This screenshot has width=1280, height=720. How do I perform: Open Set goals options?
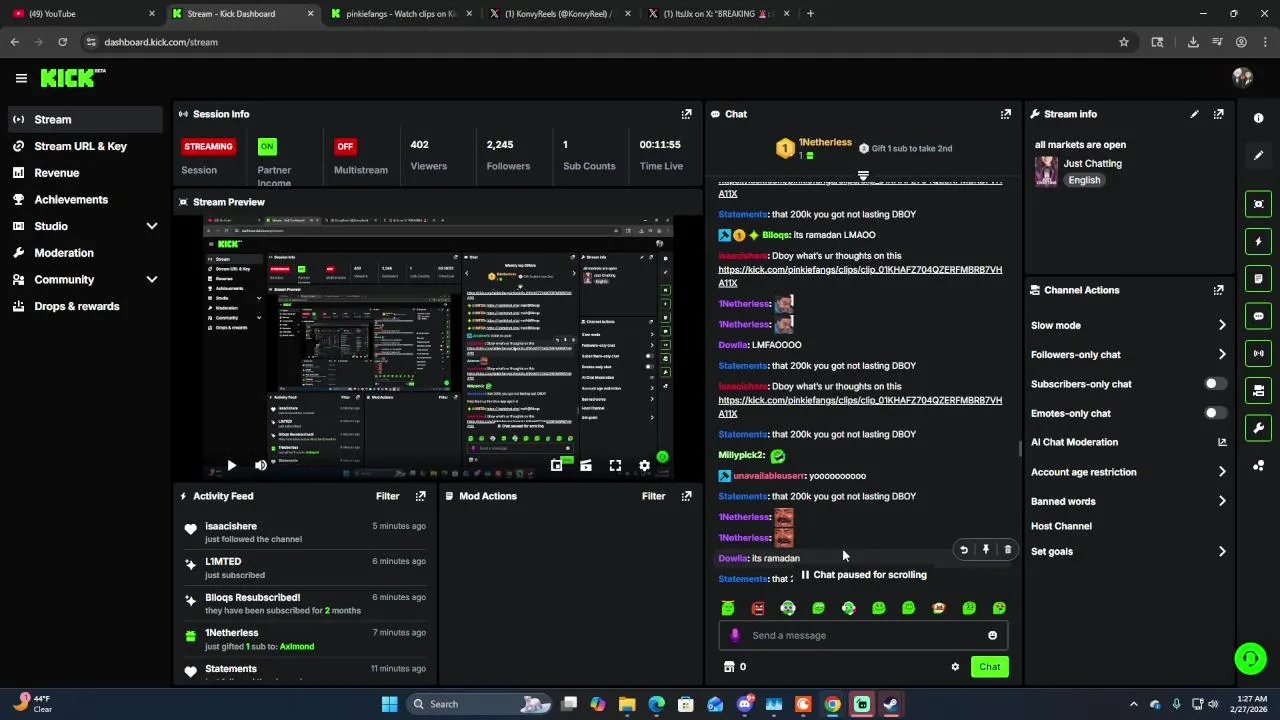(1128, 551)
